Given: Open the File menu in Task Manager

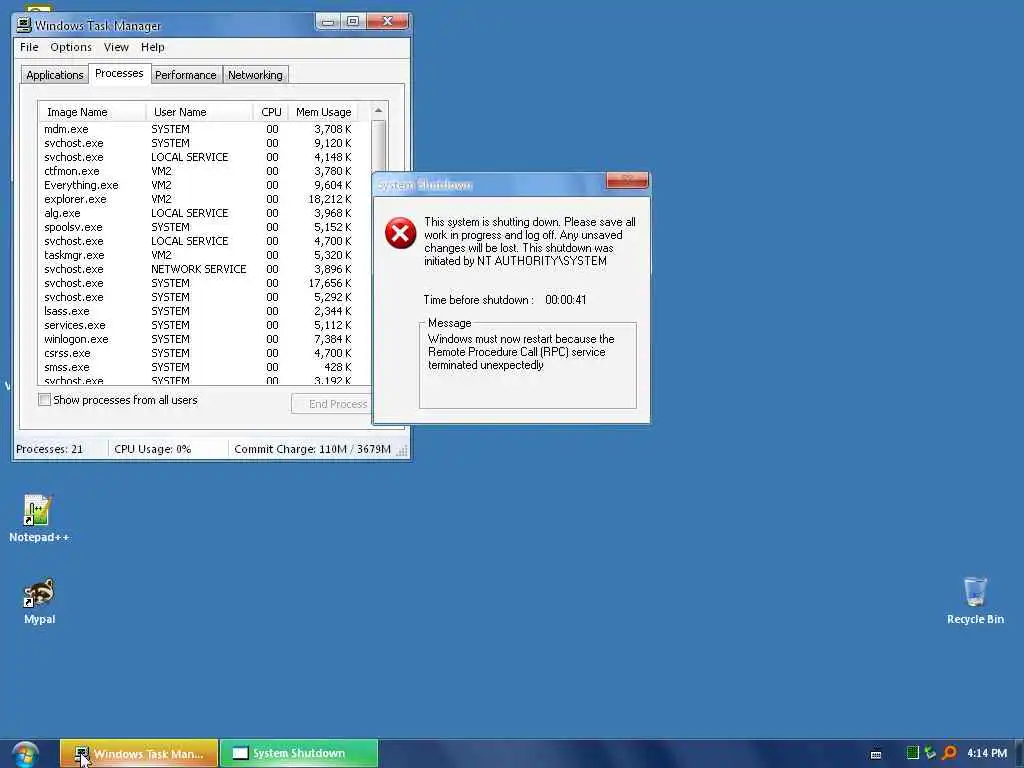Looking at the screenshot, I should 29,47.
